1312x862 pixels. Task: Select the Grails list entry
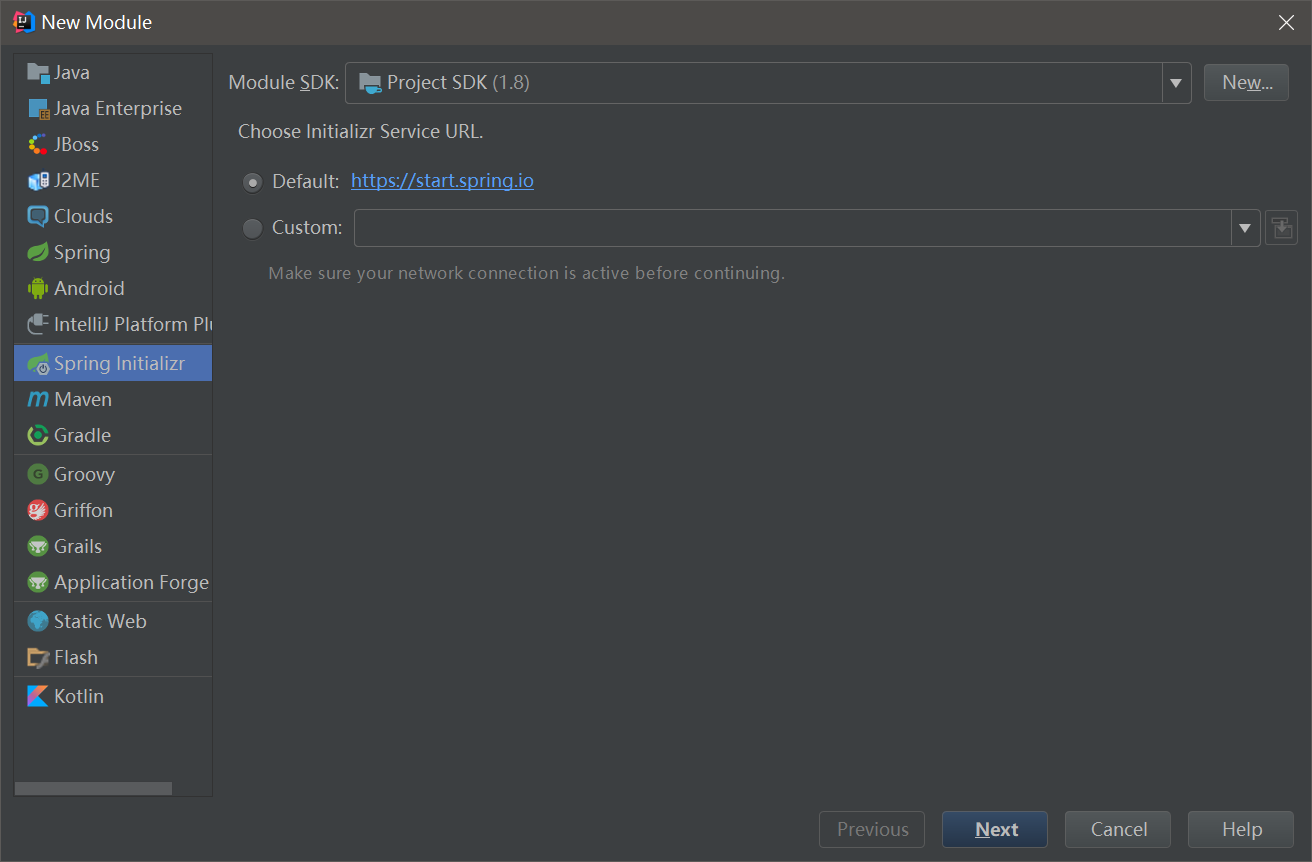tap(113, 547)
